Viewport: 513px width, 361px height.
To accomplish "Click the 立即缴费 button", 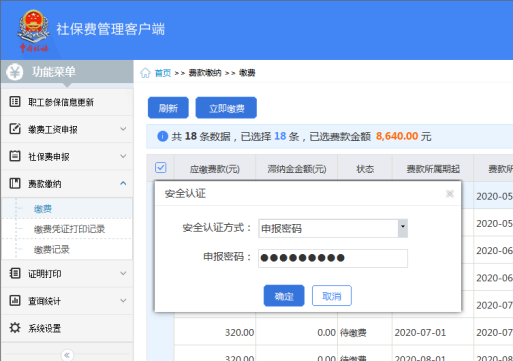I will click(x=226, y=108).
